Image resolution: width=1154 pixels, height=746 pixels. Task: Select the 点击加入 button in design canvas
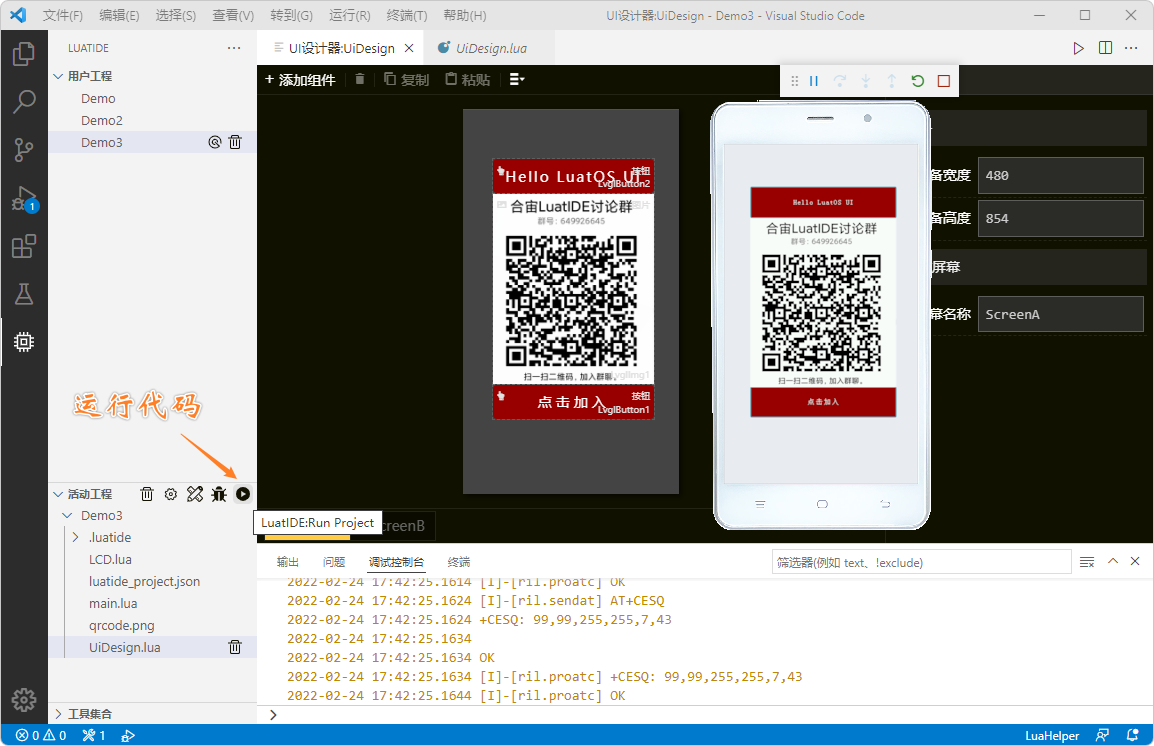[x=573, y=402]
